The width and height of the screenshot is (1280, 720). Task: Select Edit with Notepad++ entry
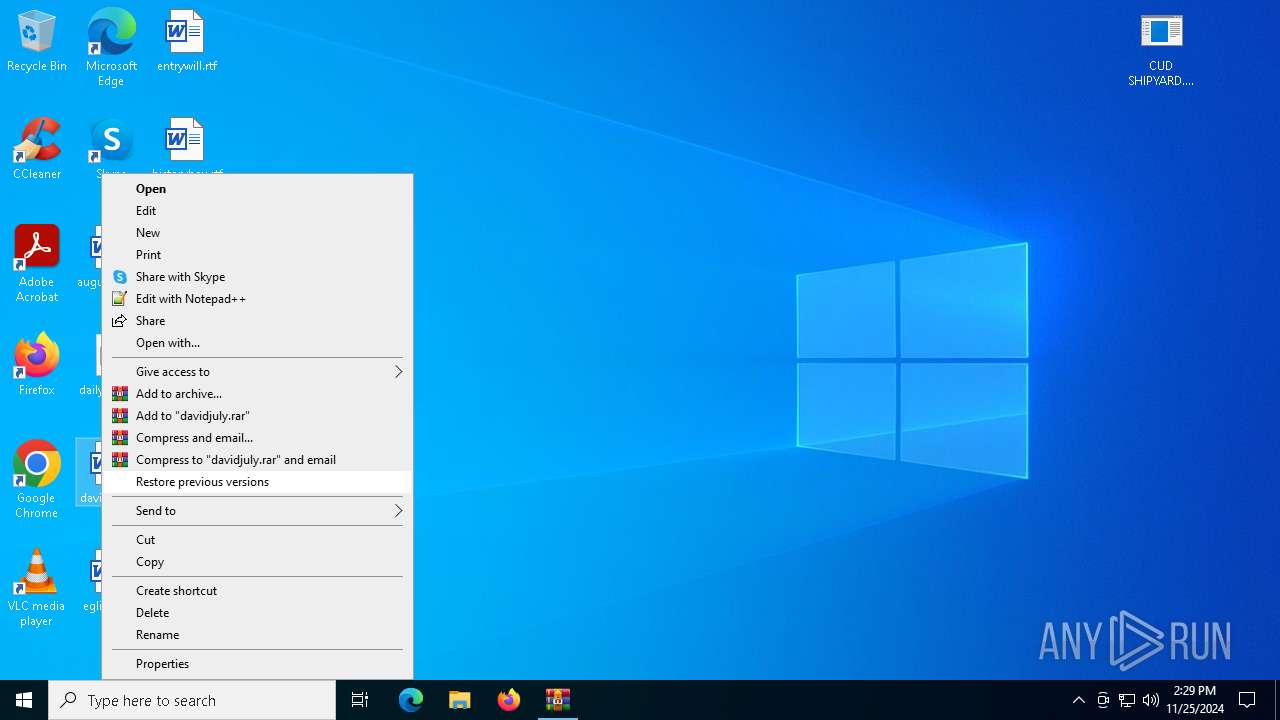click(258, 298)
